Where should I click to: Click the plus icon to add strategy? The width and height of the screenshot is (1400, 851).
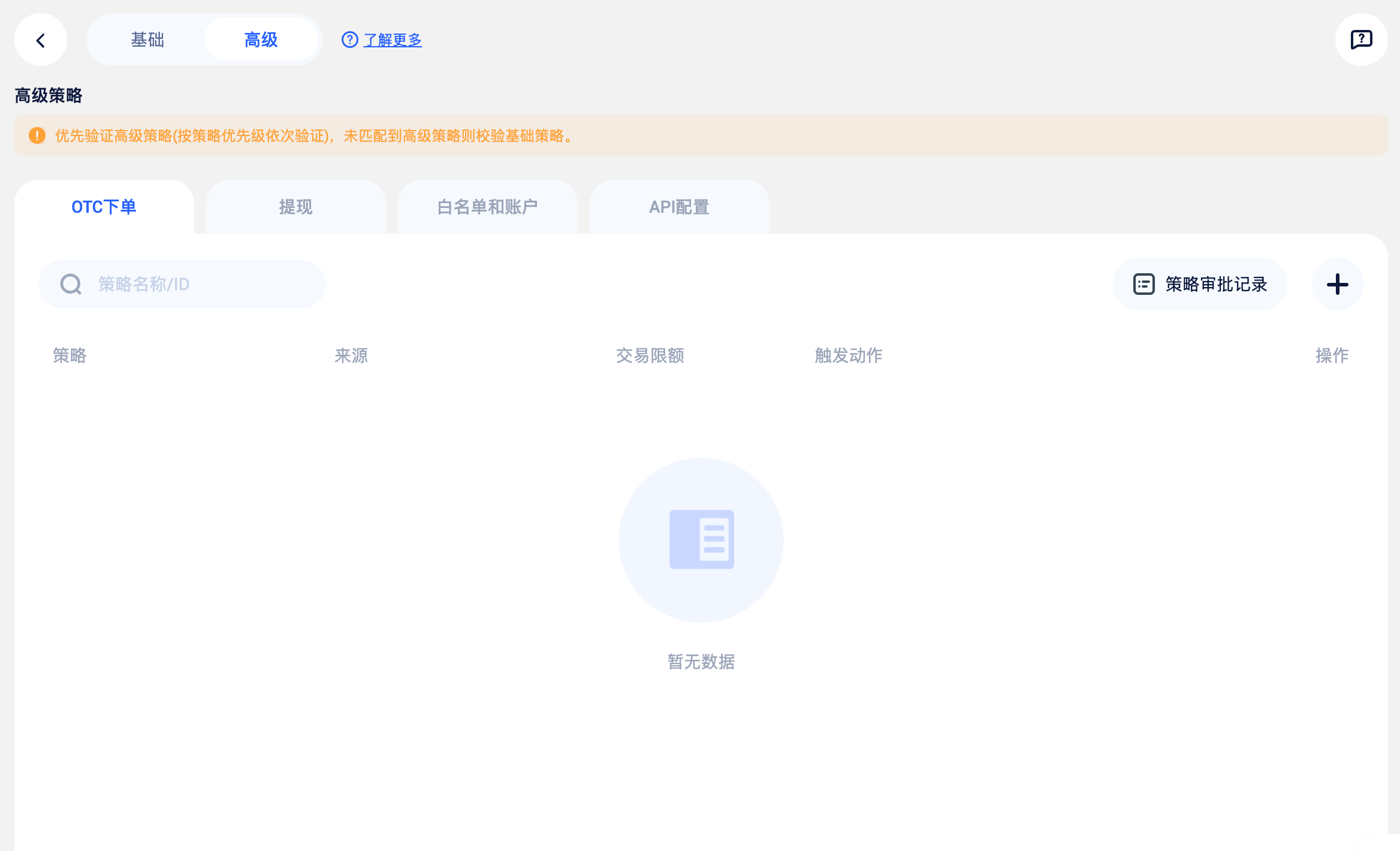(1337, 284)
